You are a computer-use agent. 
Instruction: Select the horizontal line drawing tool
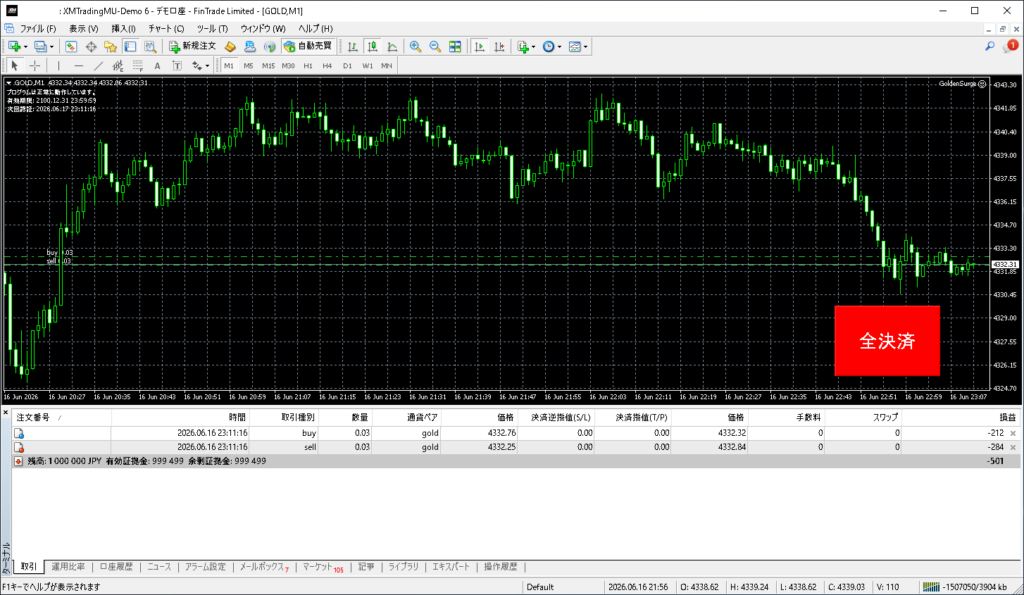pos(78,65)
